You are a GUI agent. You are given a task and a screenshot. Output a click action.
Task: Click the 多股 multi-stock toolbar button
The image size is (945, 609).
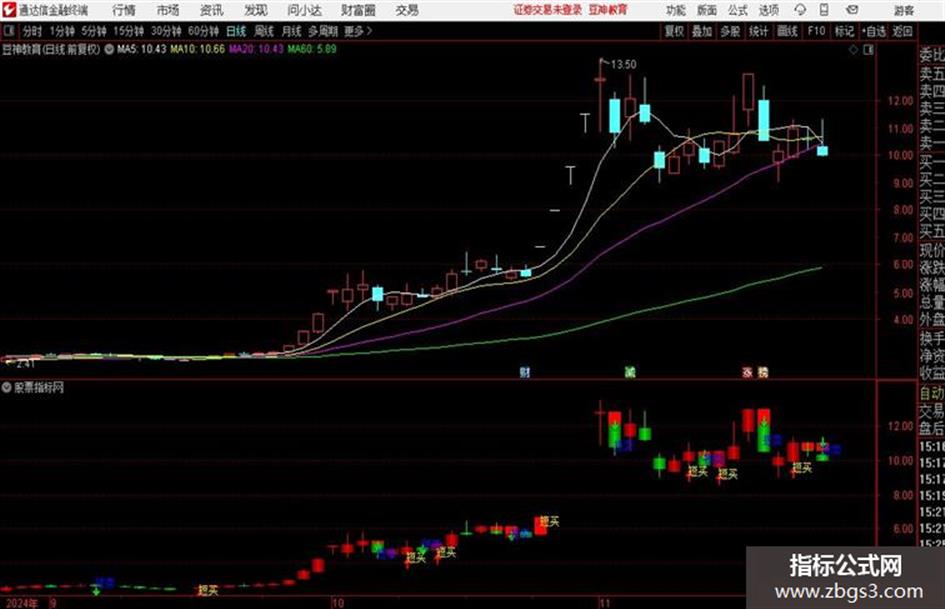coord(730,31)
